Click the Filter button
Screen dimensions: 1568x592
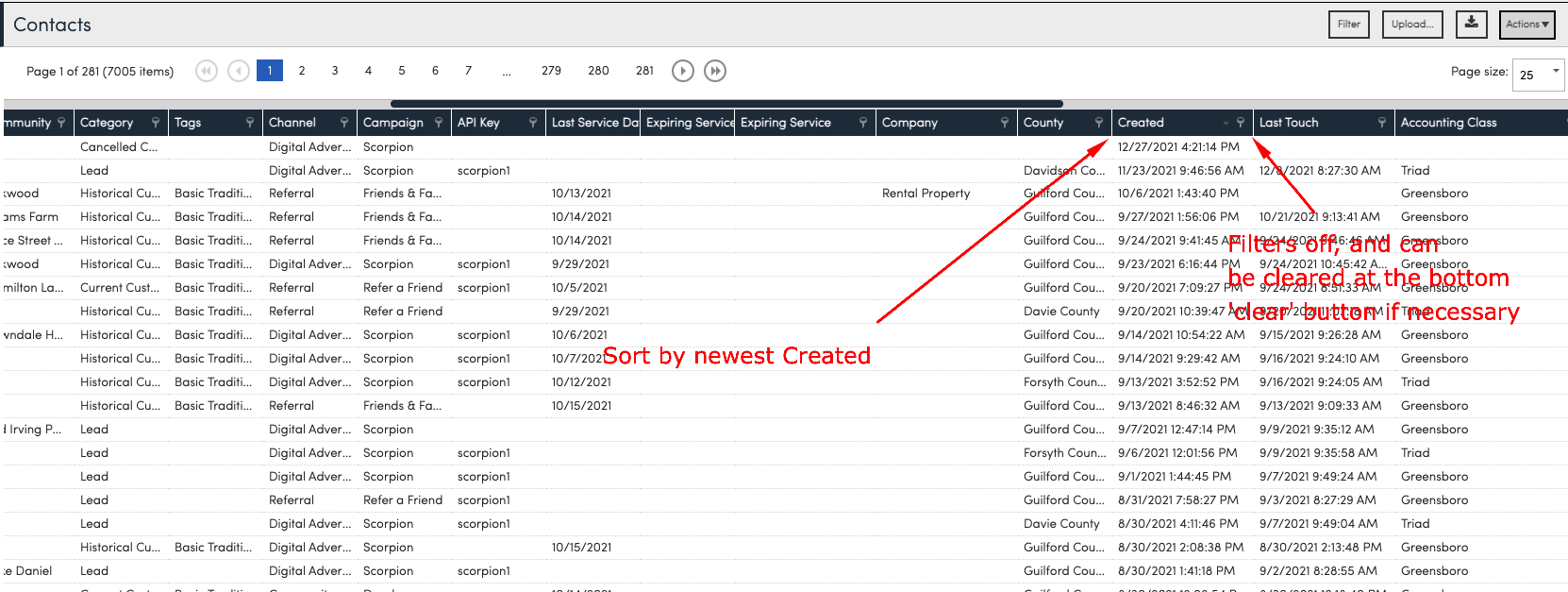[x=1348, y=25]
